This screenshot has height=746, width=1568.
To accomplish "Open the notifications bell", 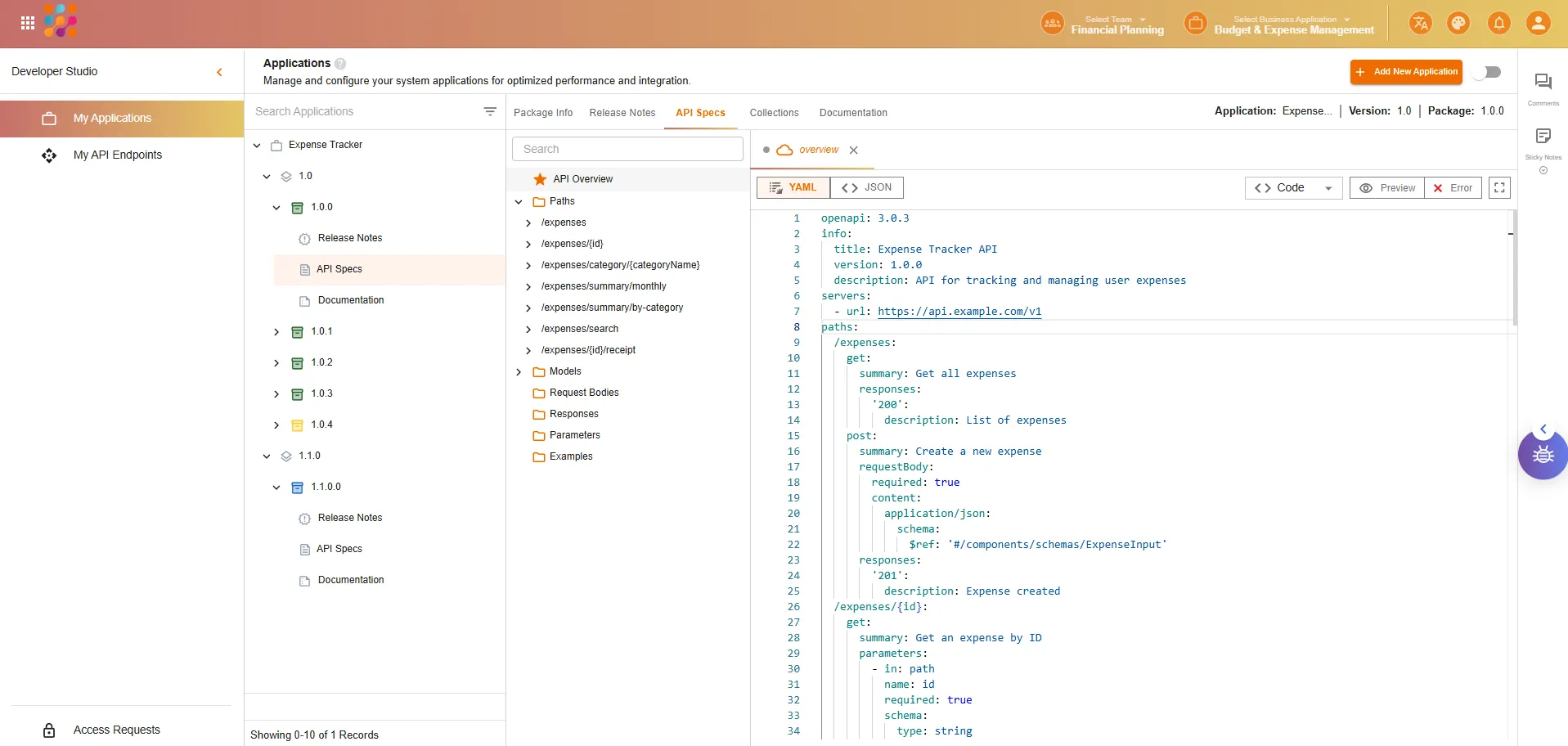I will tap(1498, 23).
